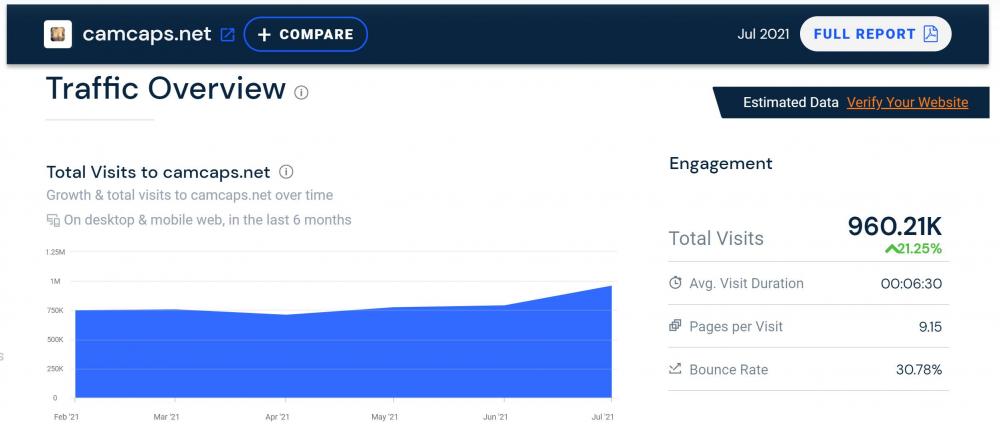Download the FULL REPORT
The image size is (1000, 440).
tap(876, 34)
